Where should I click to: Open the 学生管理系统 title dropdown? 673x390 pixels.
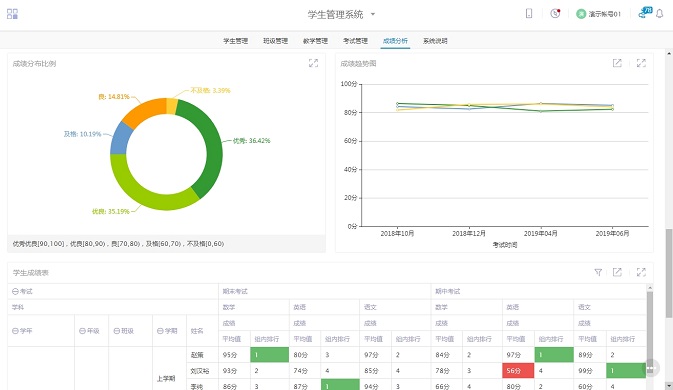click(373, 14)
